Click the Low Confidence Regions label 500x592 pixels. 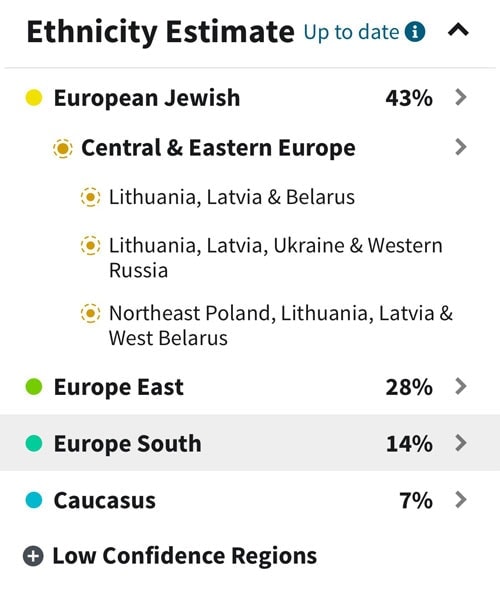[x=185, y=556]
